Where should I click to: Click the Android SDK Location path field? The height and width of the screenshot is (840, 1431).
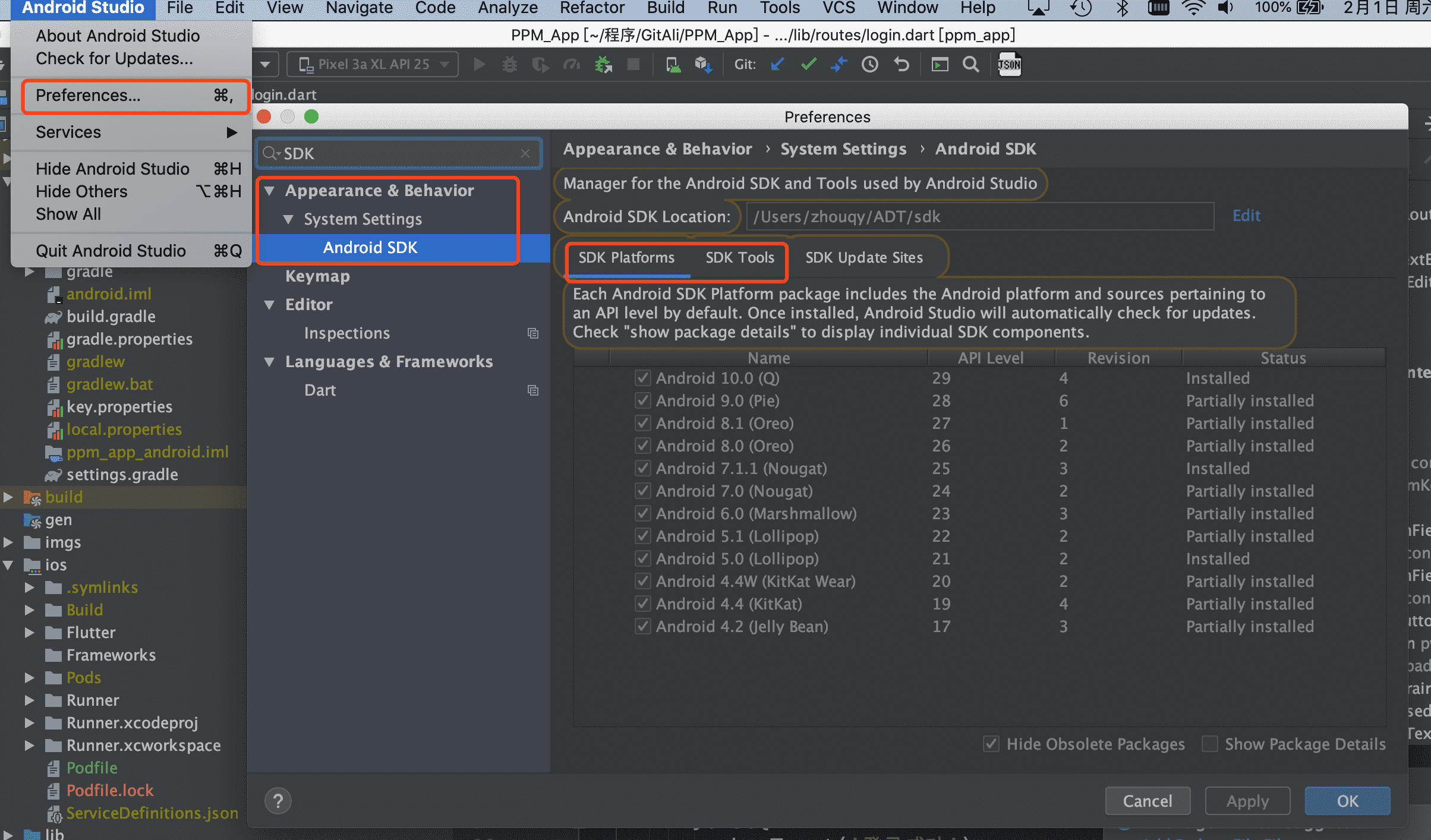tap(979, 216)
